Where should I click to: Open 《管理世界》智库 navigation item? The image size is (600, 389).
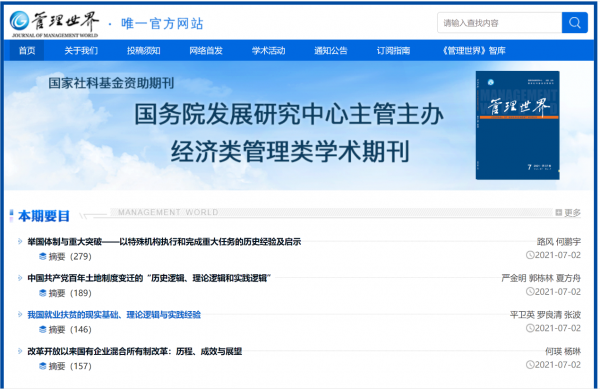(473, 50)
